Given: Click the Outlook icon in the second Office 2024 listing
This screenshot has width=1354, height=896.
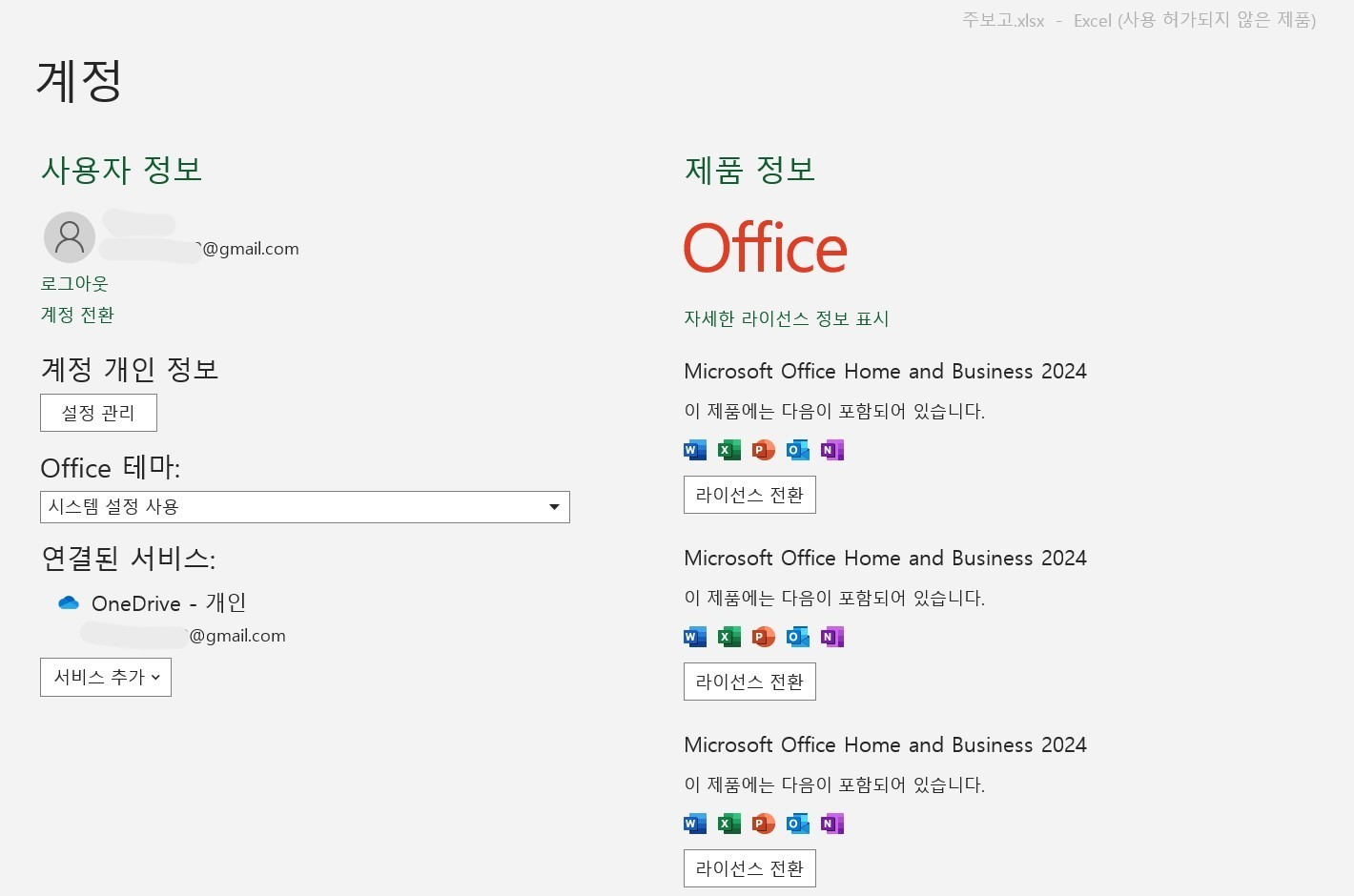Looking at the screenshot, I should pyautogui.click(x=798, y=637).
